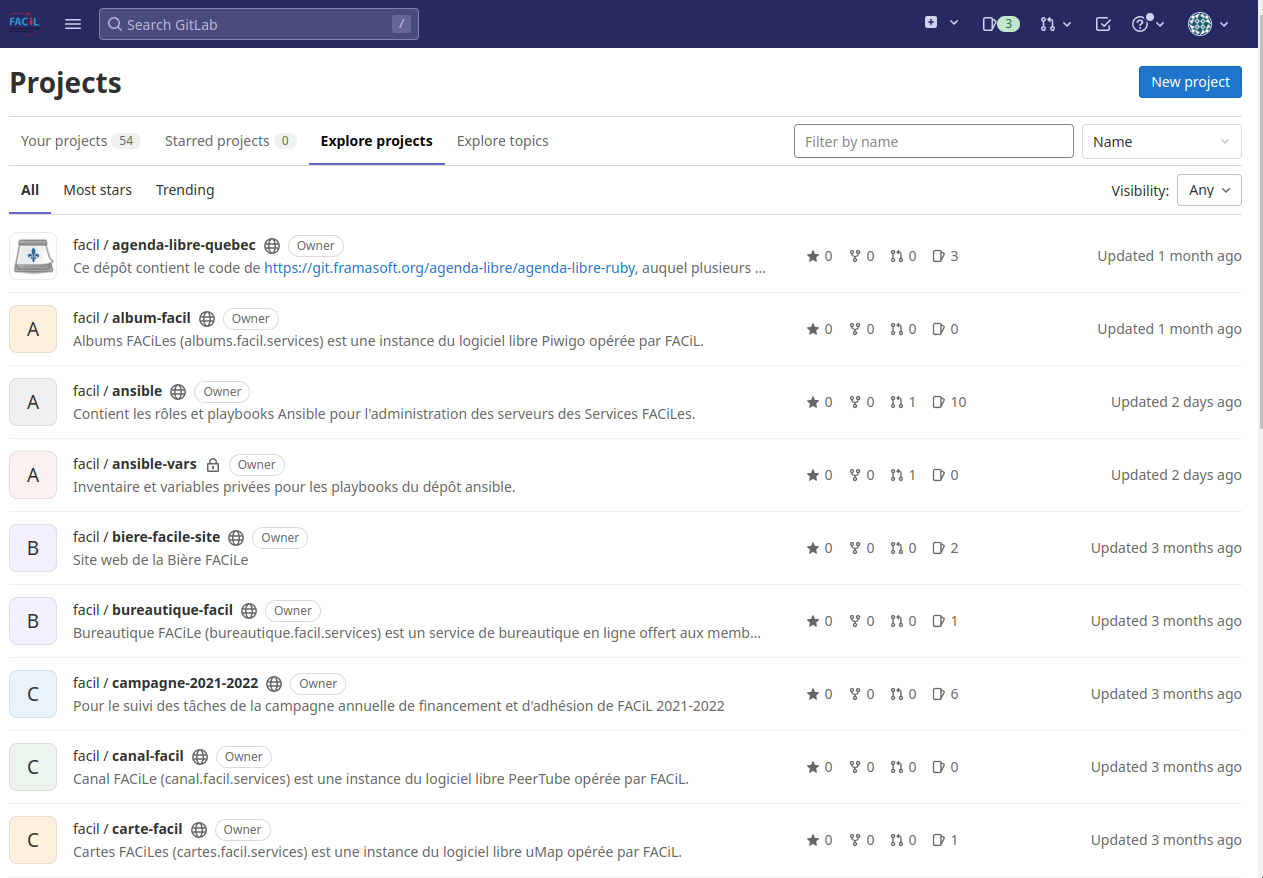Screen dimensions: 1263x878
Task: Click the forks count for canal-facil
Action: click(x=862, y=767)
